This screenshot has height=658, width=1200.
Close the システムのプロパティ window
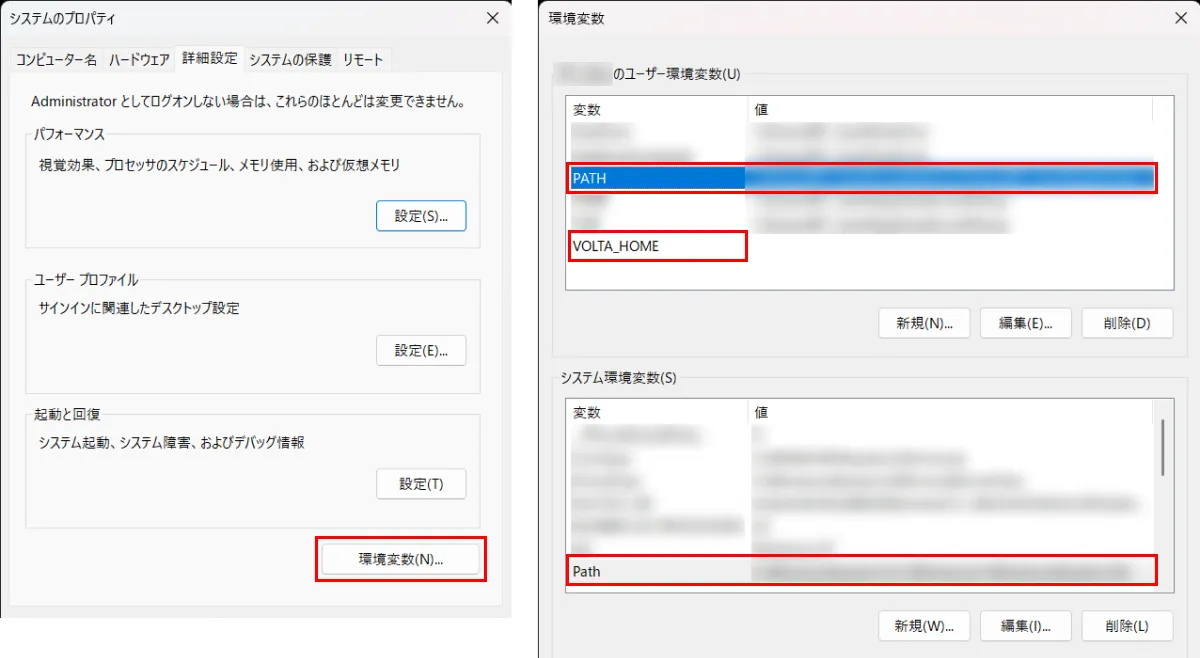point(492,18)
